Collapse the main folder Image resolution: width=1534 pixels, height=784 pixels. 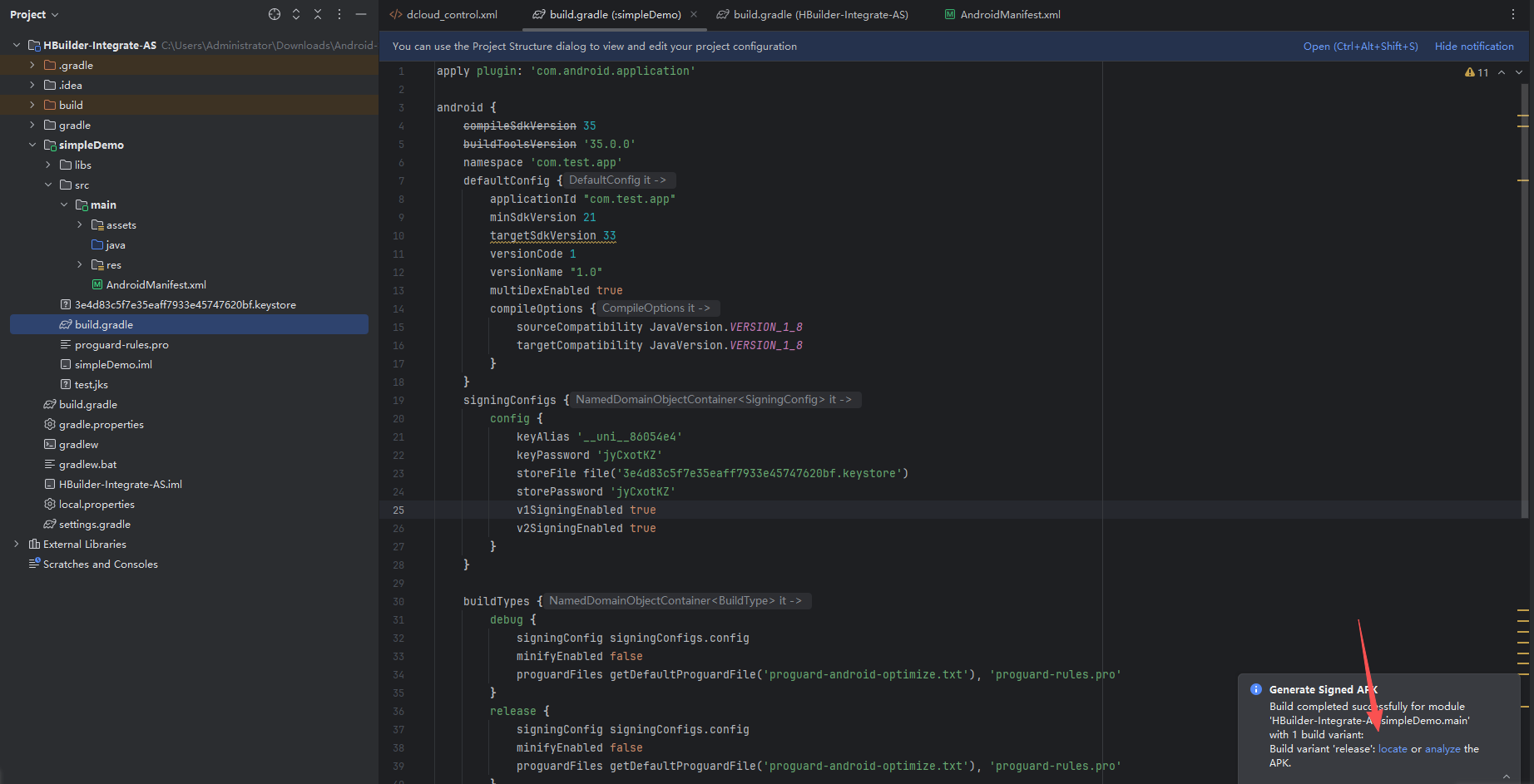64,205
